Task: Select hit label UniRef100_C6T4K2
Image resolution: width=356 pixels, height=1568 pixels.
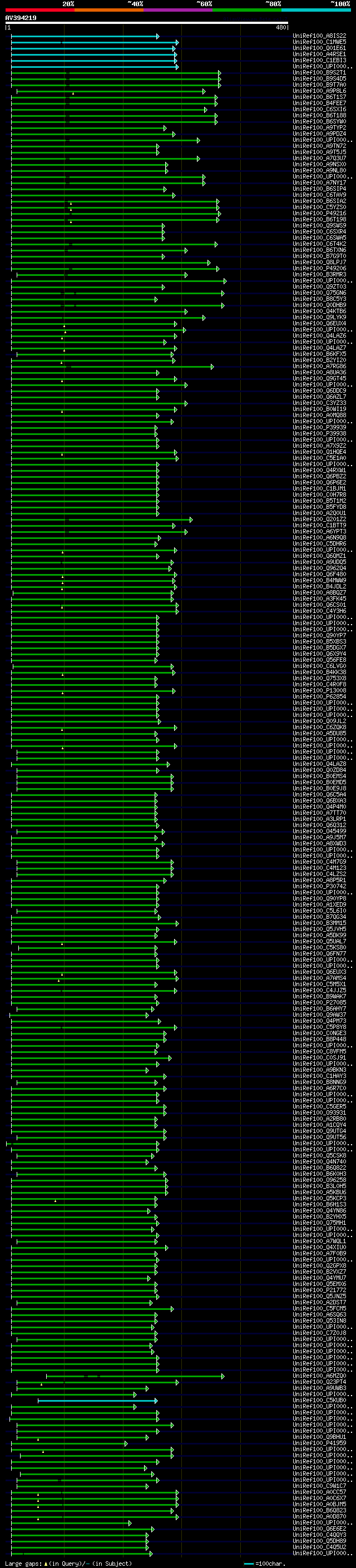Action: click(319, 244)
